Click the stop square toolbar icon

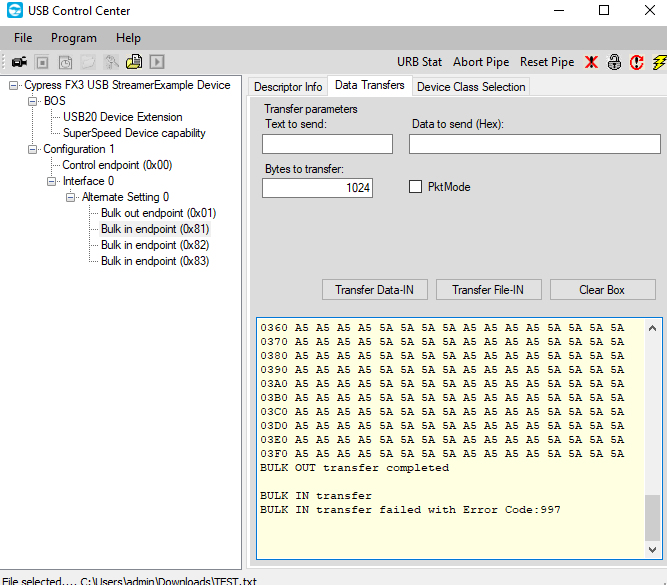pos(42,63)
